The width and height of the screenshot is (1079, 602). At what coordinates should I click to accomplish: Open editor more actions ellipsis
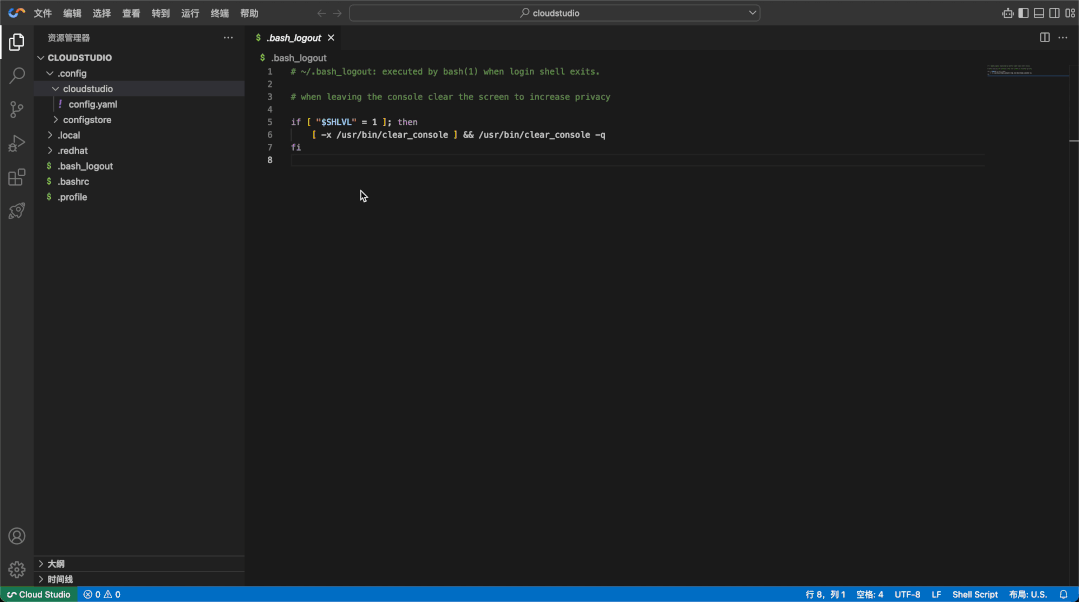tap(1063, 38)
